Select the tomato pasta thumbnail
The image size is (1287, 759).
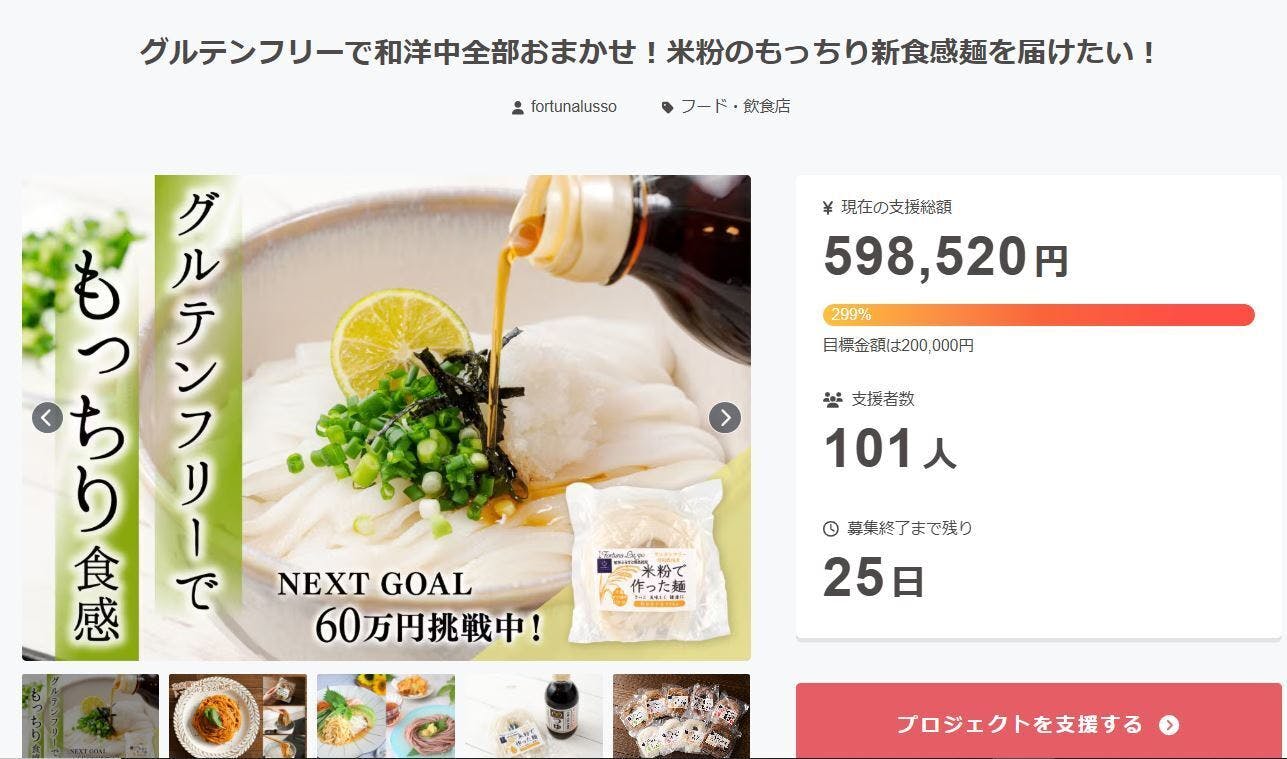238,716
